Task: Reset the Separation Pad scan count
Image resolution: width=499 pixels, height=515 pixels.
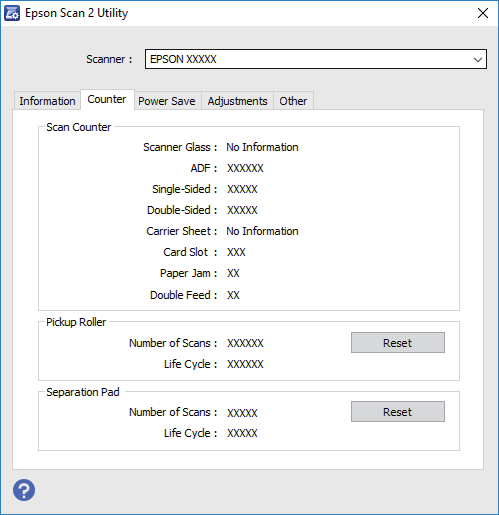Action: [398, 412]
